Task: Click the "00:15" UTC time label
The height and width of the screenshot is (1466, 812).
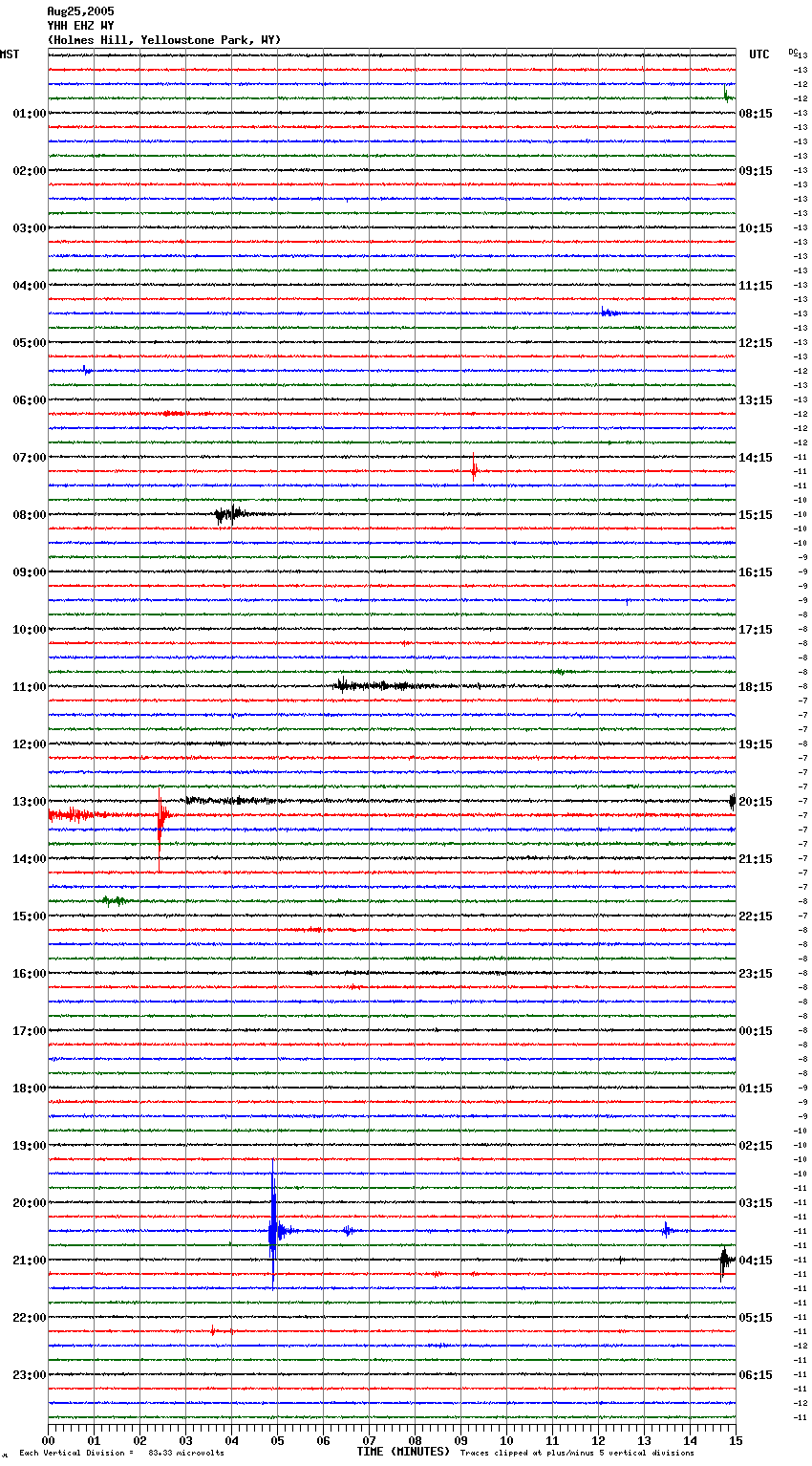Action: [756, 1031]
